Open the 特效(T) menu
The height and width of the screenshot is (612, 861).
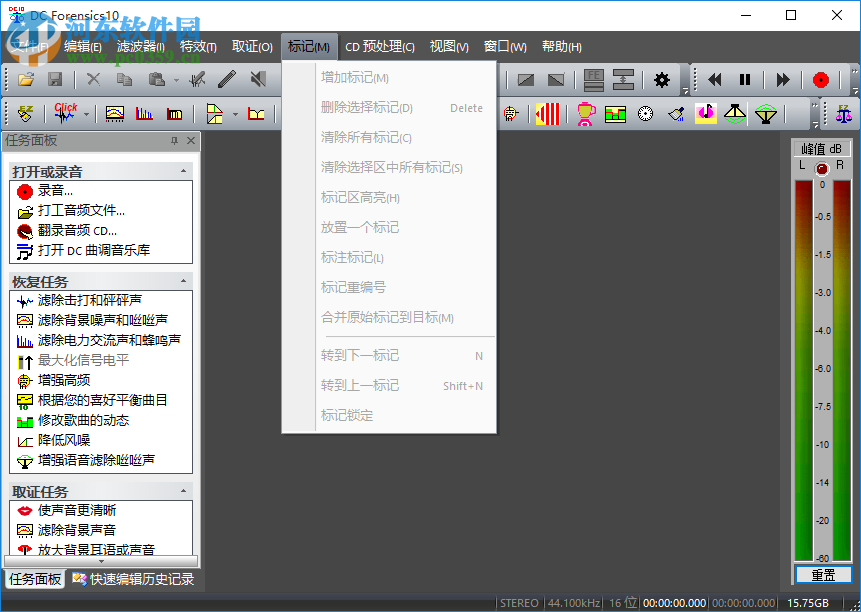coord(198,47)
